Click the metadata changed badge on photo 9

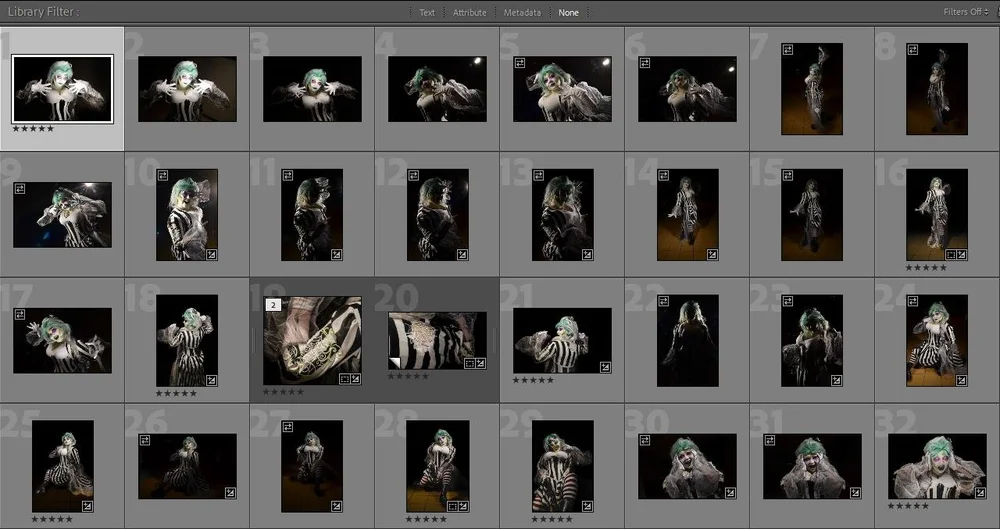20,188
